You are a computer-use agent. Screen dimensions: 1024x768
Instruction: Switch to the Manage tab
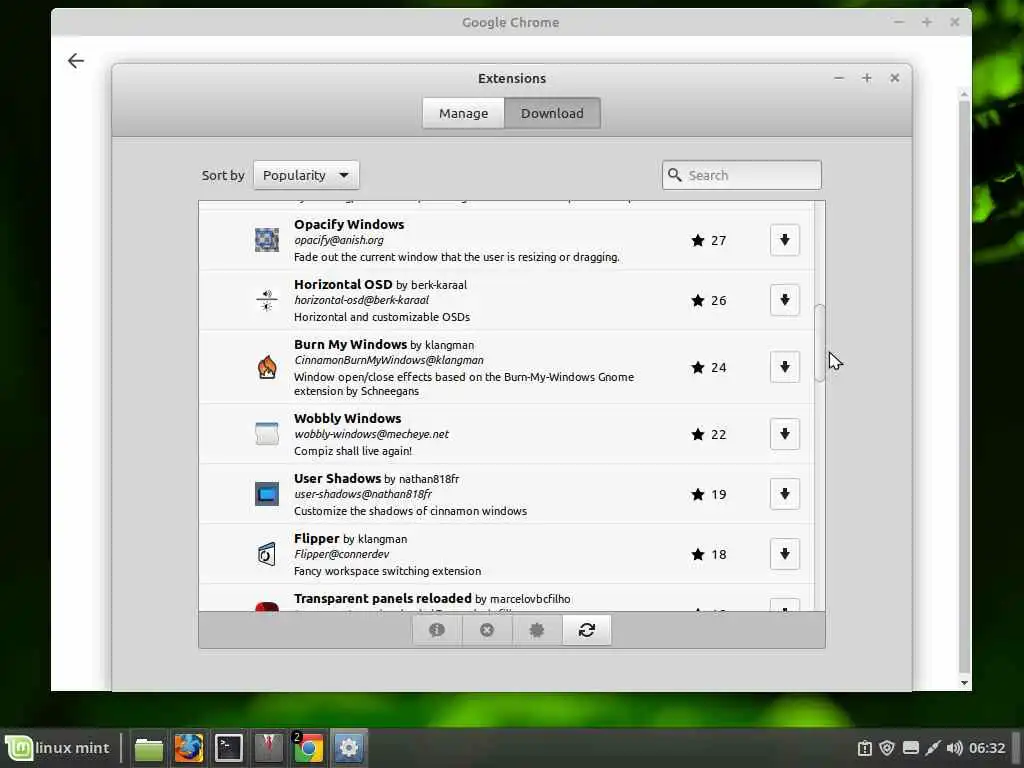coord(463,113)
